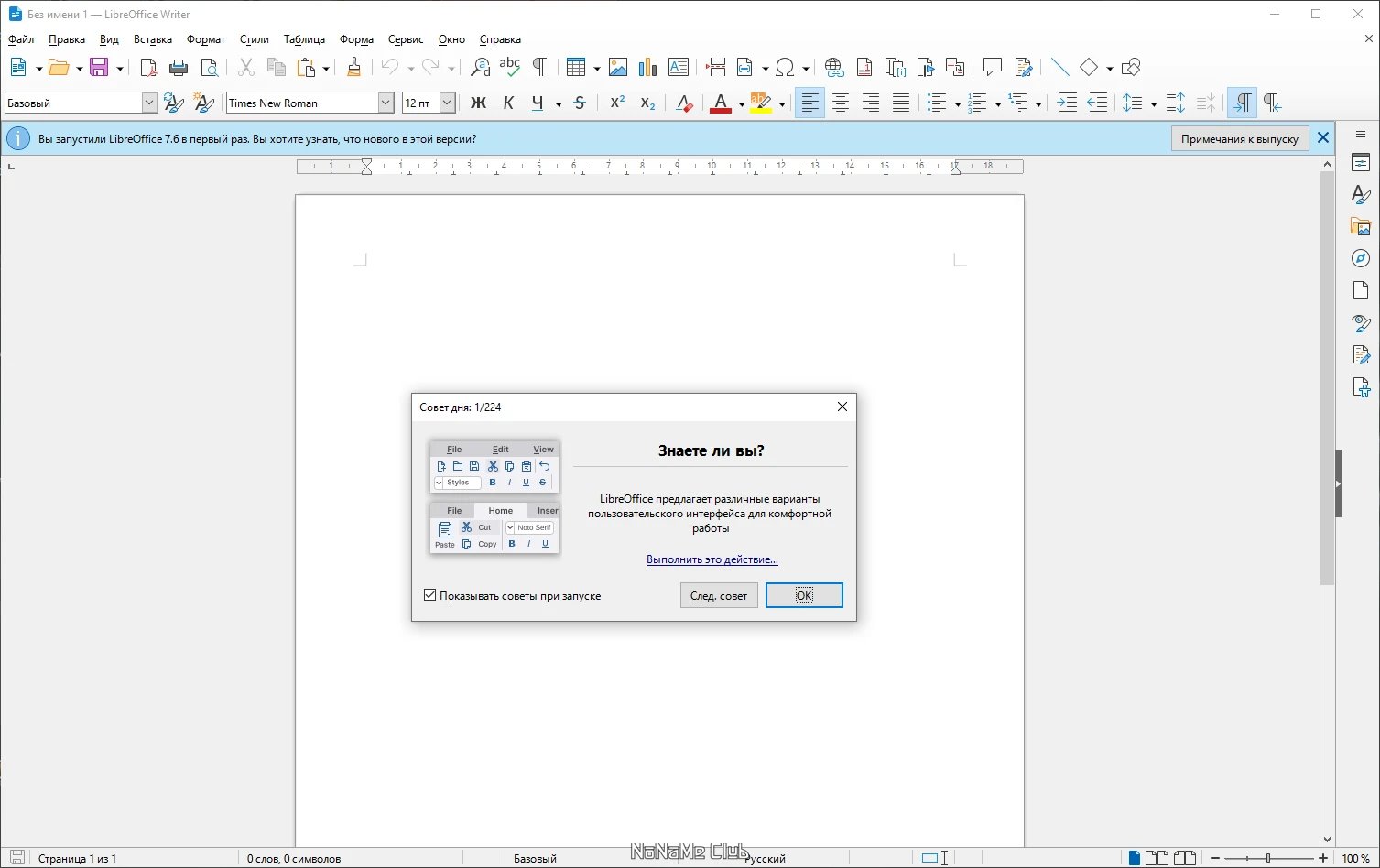Click document save status icon in status bar

[x=17, y=858]
